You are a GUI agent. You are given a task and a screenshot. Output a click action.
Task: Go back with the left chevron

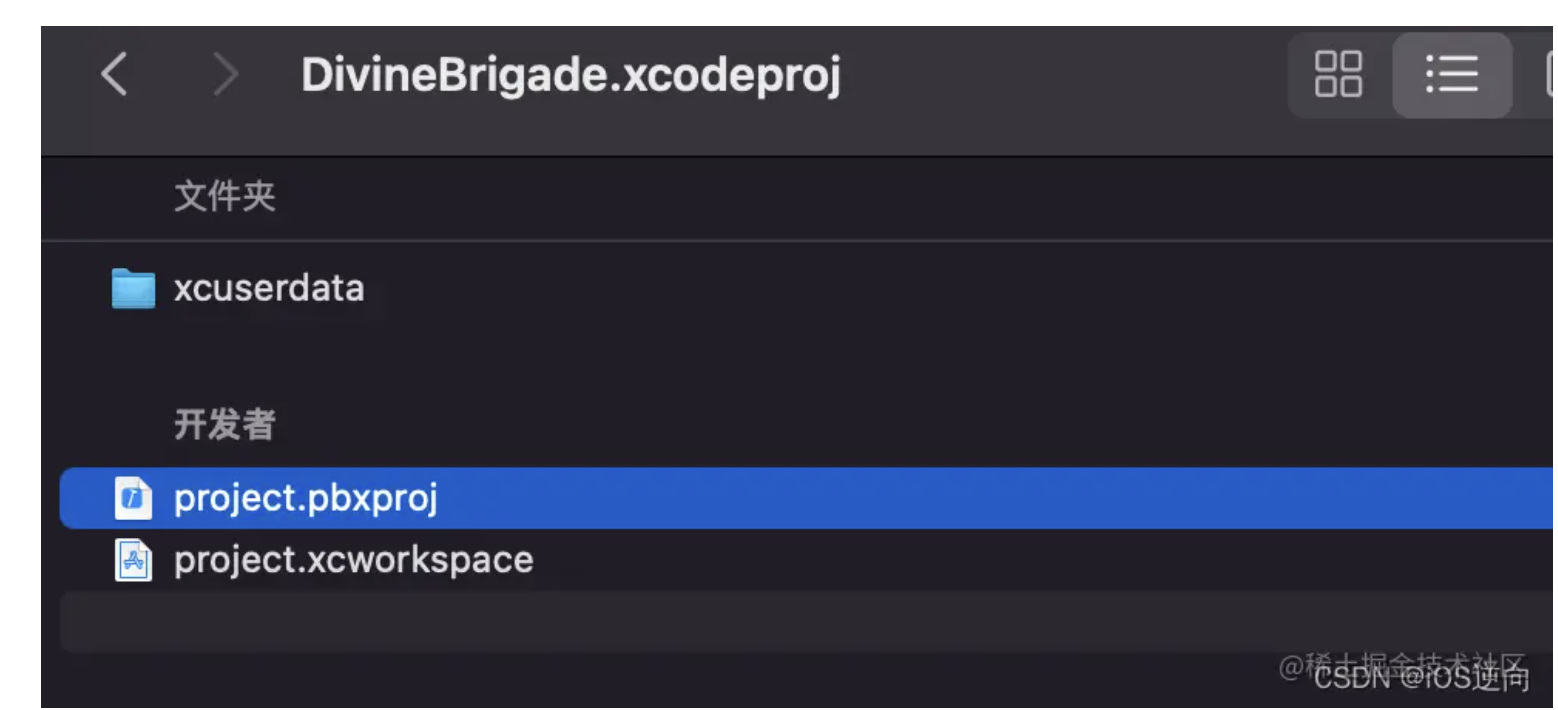point(115,75)
